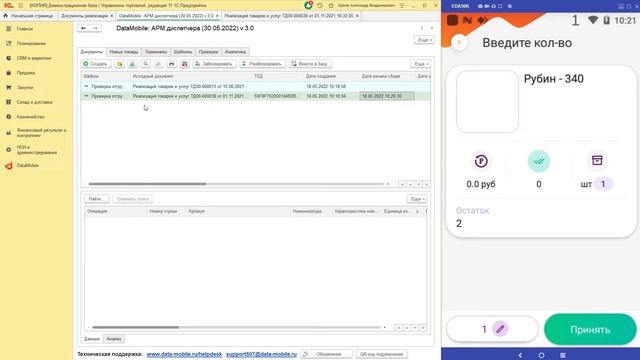This screenshot has width=640, height=360.
Task: Open the history icon in 1C title bar
Action: [x=320, y=5]
